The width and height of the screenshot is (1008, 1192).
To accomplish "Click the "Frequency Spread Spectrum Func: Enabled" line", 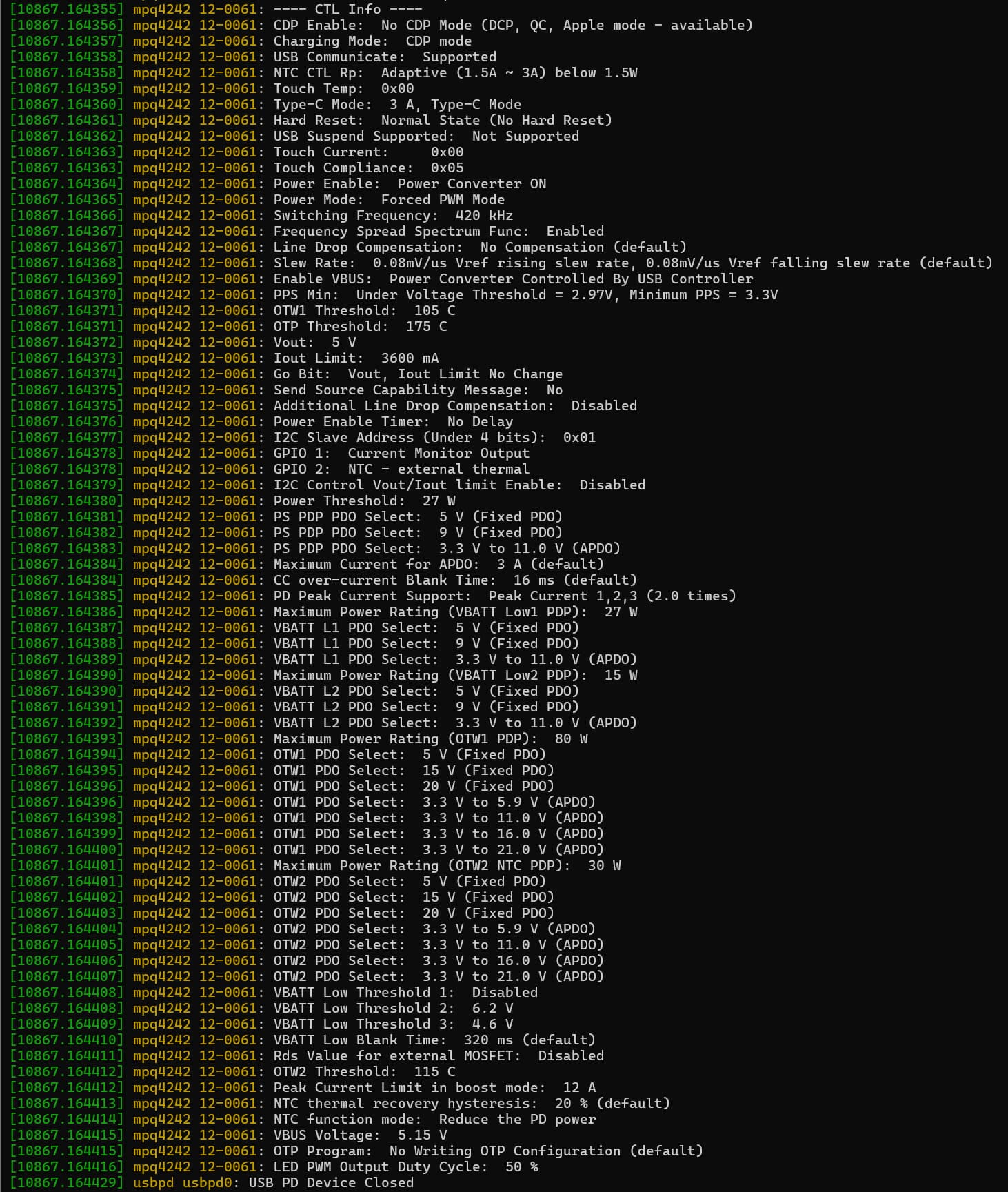I will point(439,231).
